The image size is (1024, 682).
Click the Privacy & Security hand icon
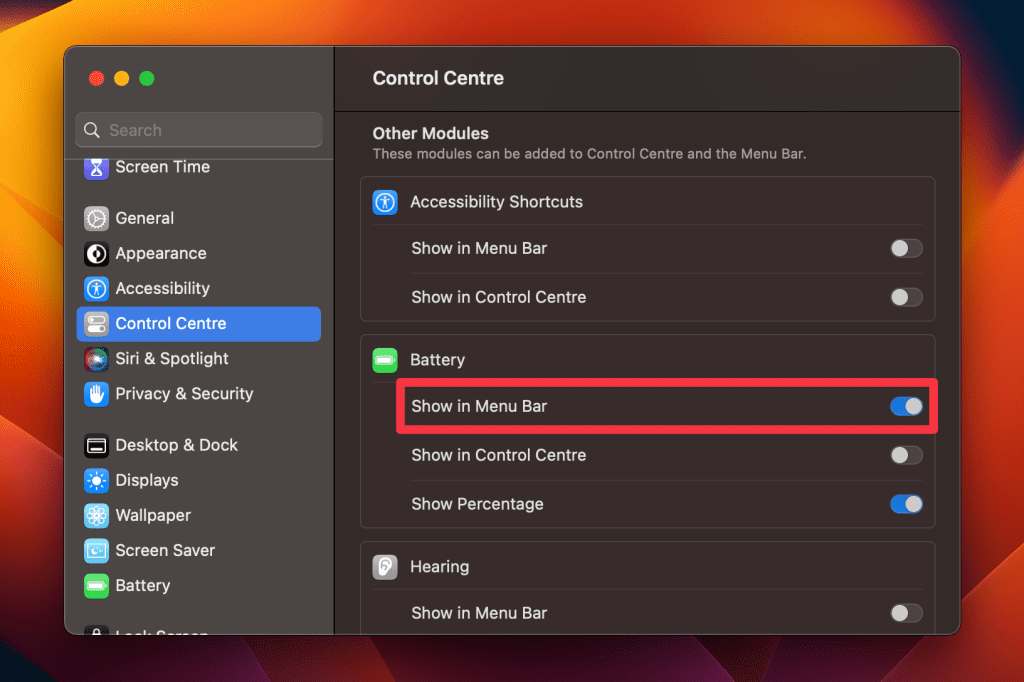(x=96, y=394)
